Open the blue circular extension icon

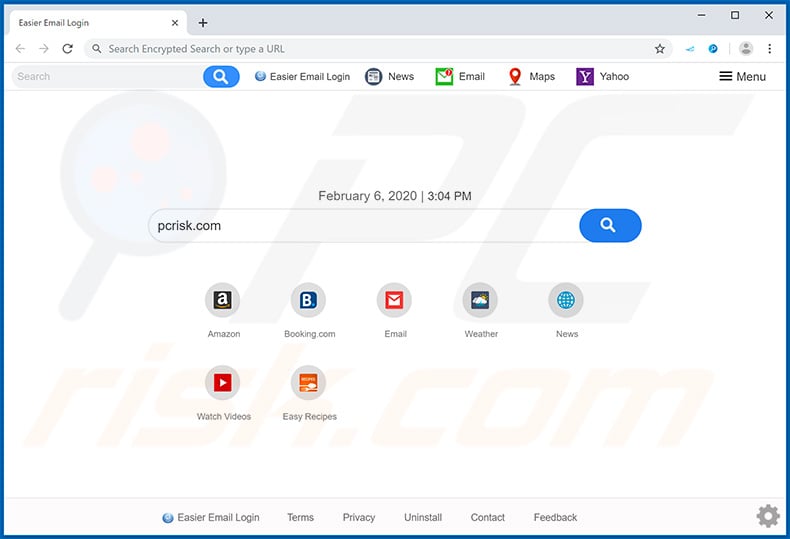click(713, 49)
